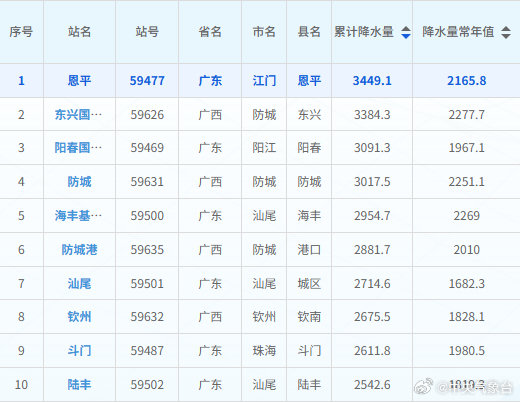
Task: Click the 广东 province cell in row 1
Action: tap(210, 81)
